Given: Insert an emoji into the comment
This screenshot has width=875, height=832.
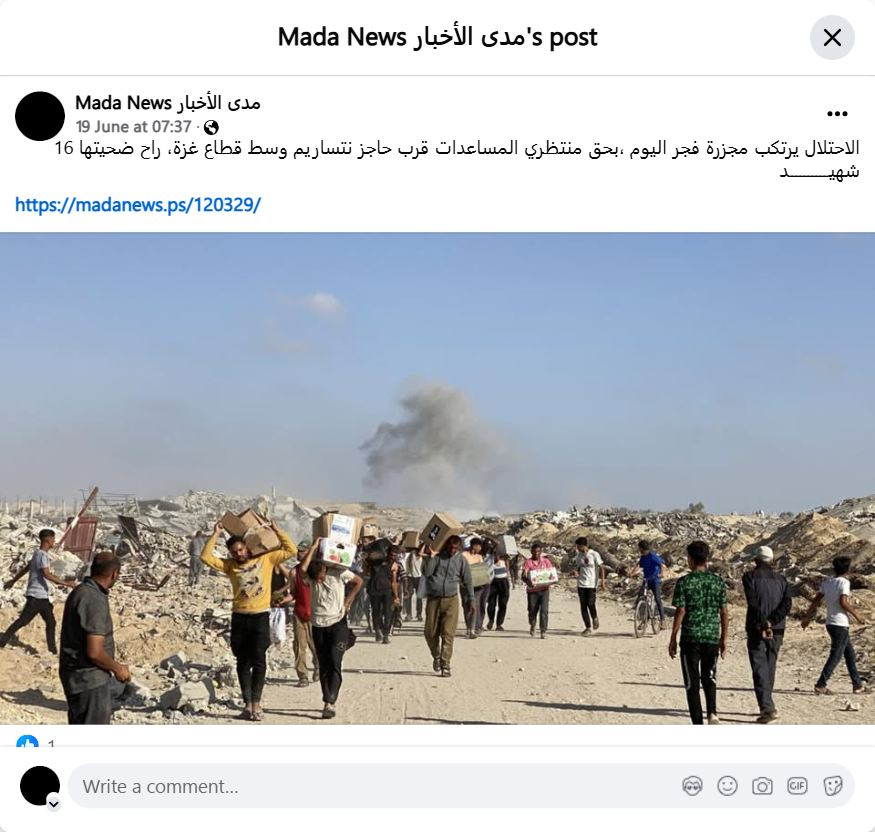Looking at the screenshot, I should (727, 786).
